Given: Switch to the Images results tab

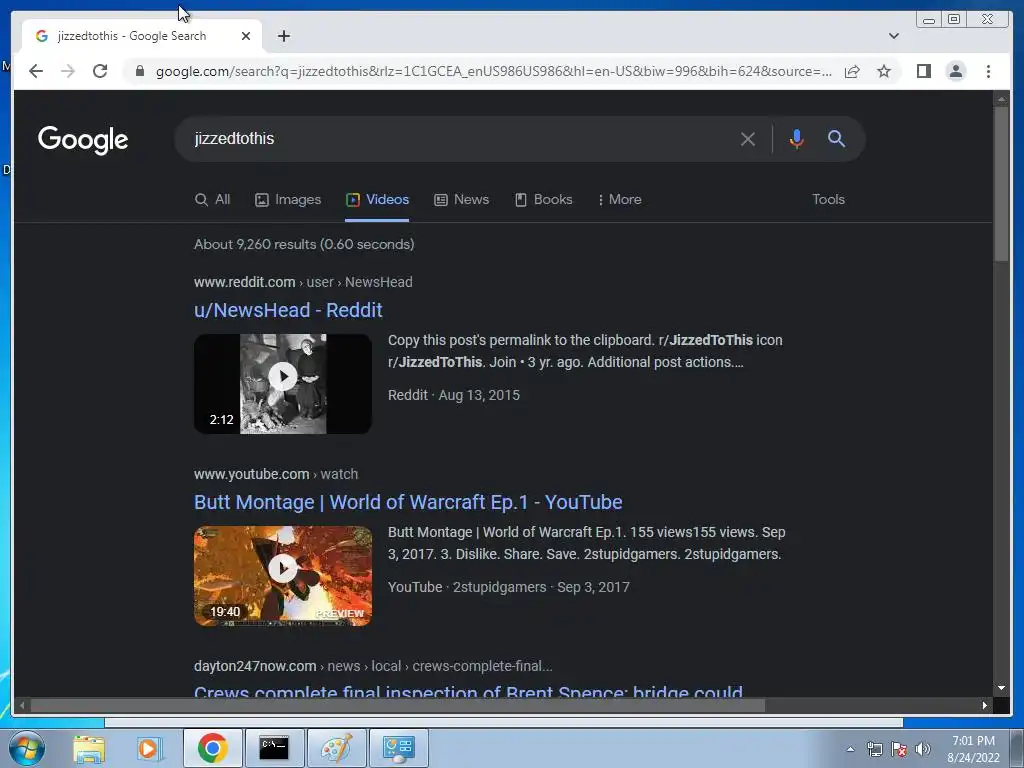Looking at the screenshot, I should click(x=288, y=199).
